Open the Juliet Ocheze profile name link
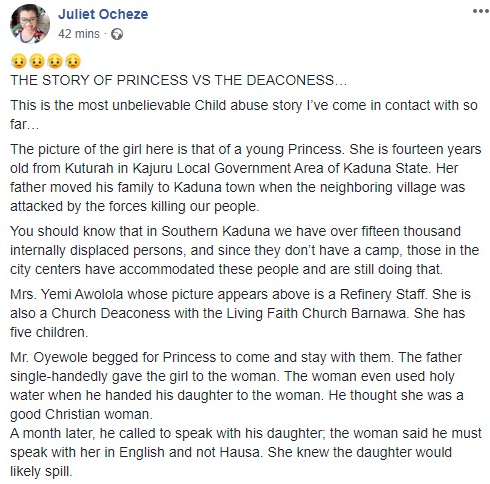The image size is (490, 484). pos(103,14)
